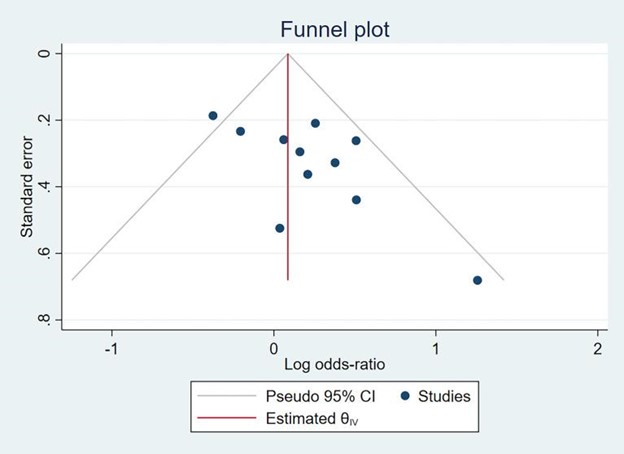624x454 pixels.
Task: Click the far-right study point near 1.25
Action: [x=477, y=280]
